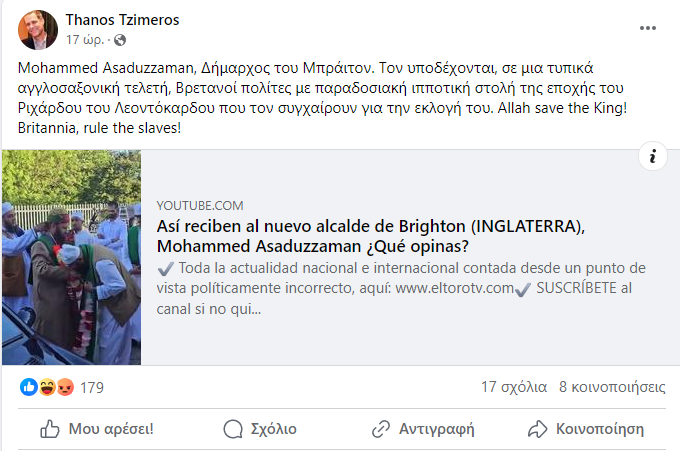The height and width of the screenshot is (451, 680).
Task: Show who reacted via the 179 count
Action: tap(92, 388)
